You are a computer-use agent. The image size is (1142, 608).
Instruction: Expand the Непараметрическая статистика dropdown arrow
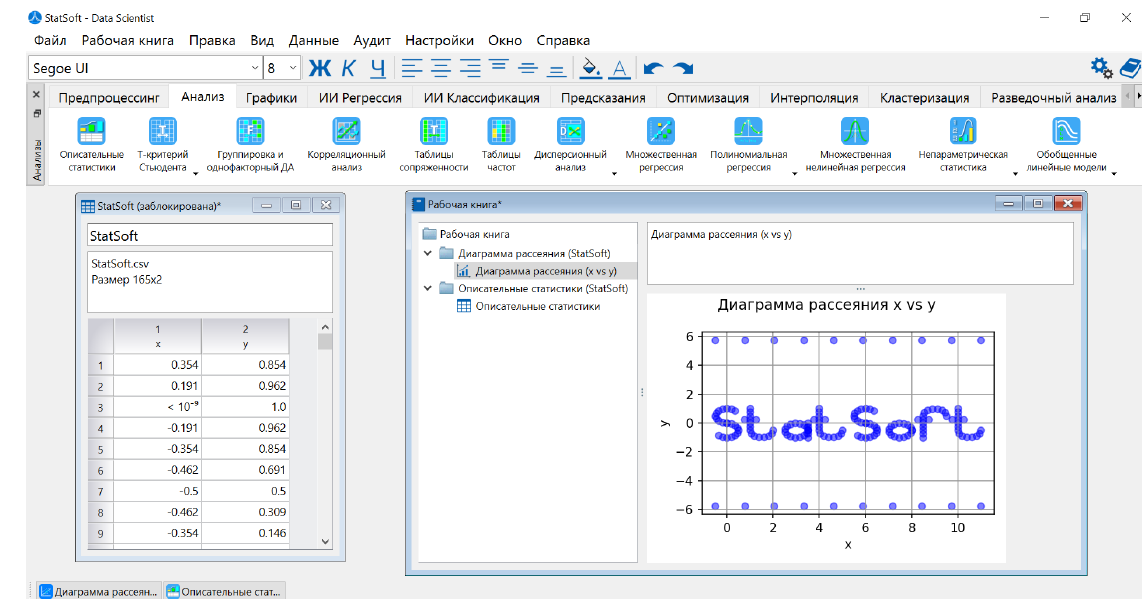point(1015,173)
